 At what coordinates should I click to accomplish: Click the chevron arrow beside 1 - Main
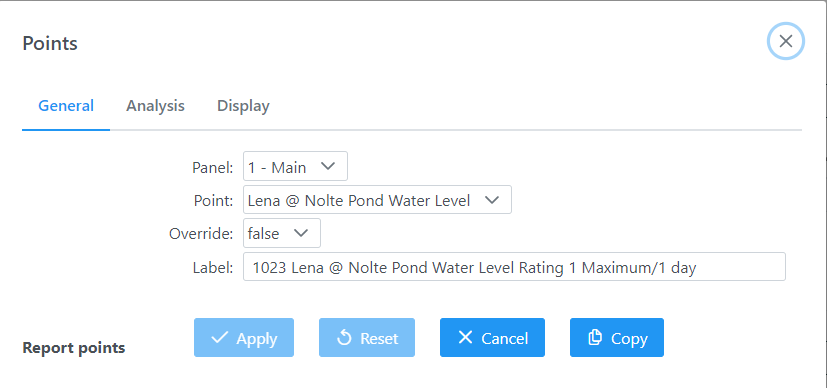click(x=328, y=166)
